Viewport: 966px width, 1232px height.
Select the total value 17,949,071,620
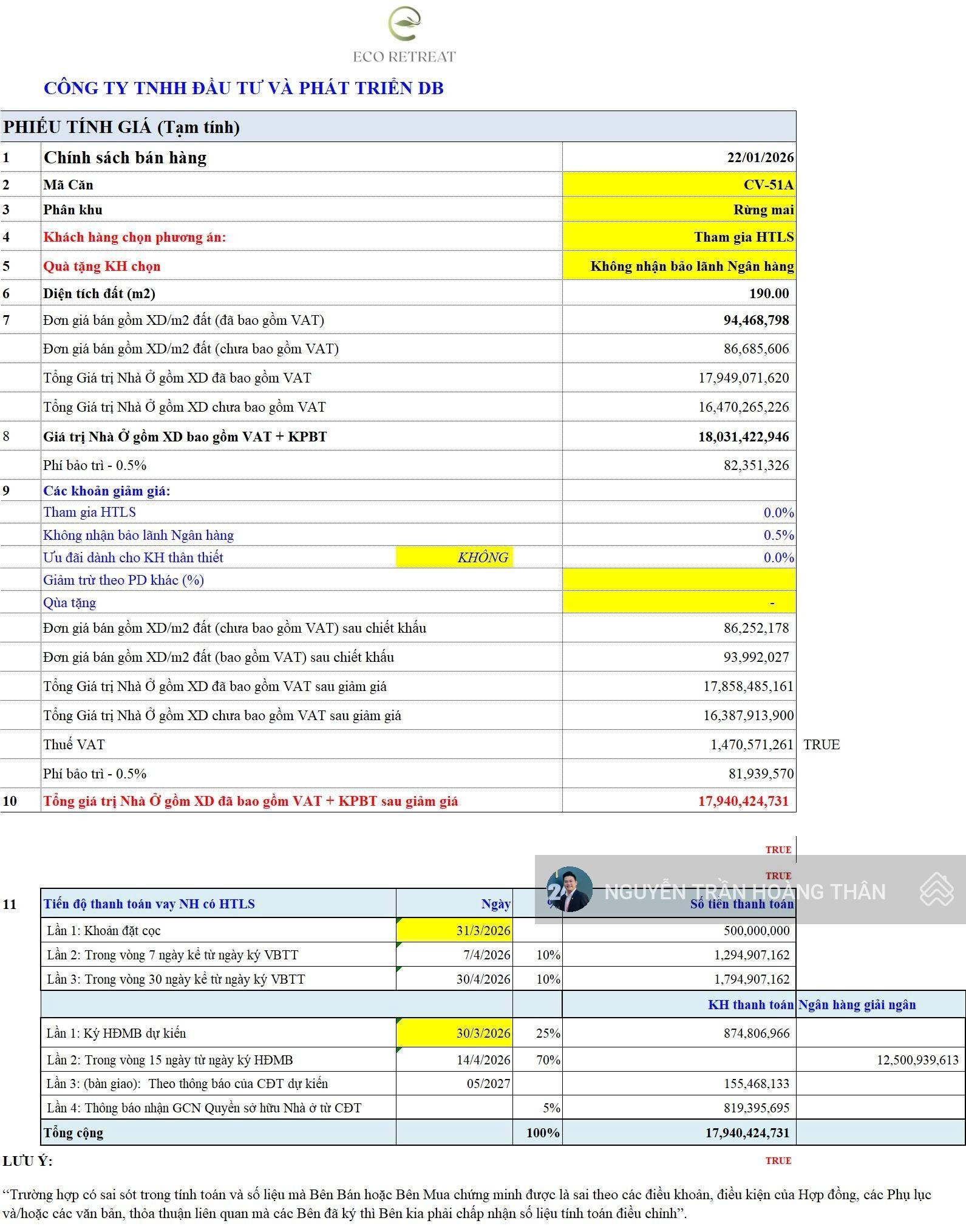tap(743, 378)
